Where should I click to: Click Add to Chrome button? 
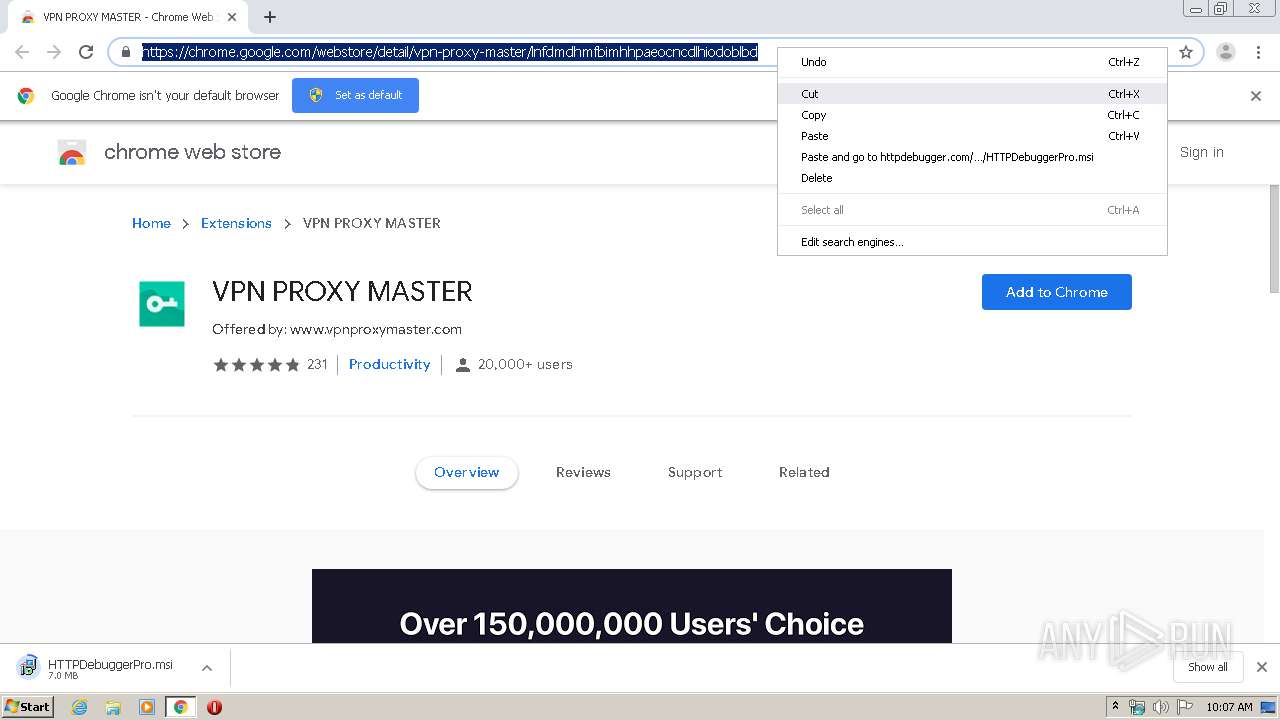1057,292
